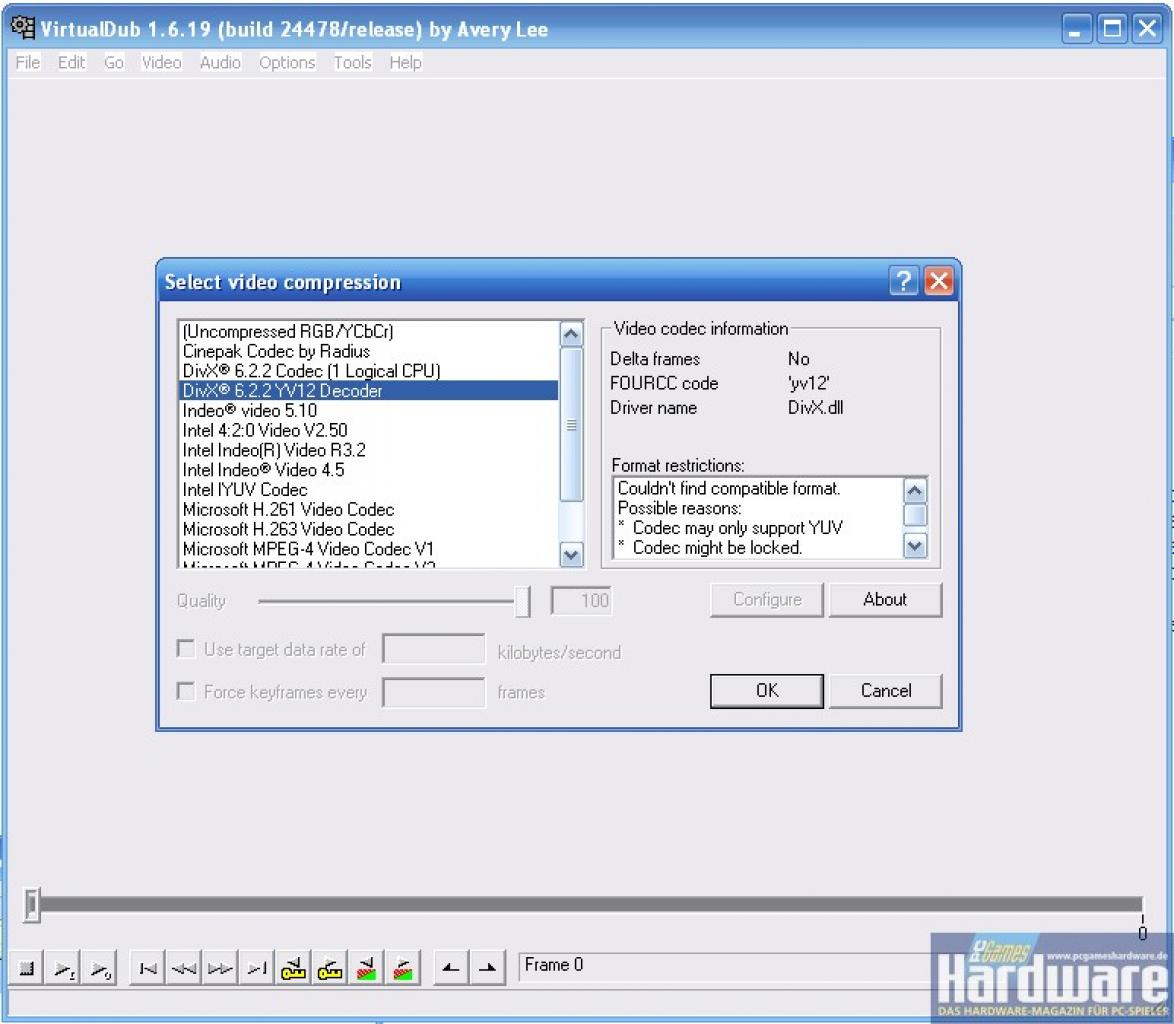Select Cinepak Codec by Radius
The height and width of the screenshot is (1024, 1174).
tap(370, 351)
